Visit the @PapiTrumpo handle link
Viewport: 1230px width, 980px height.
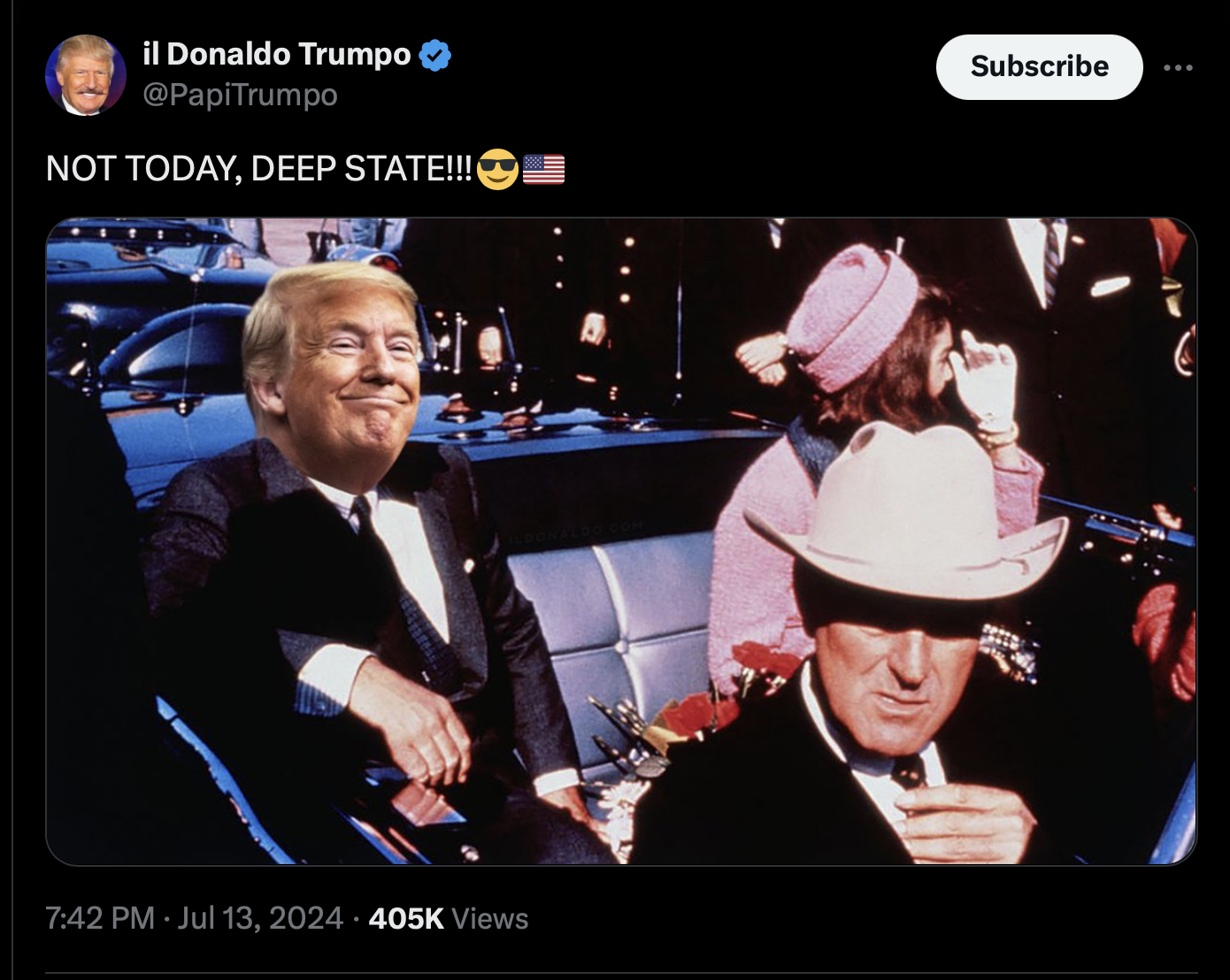240,95
